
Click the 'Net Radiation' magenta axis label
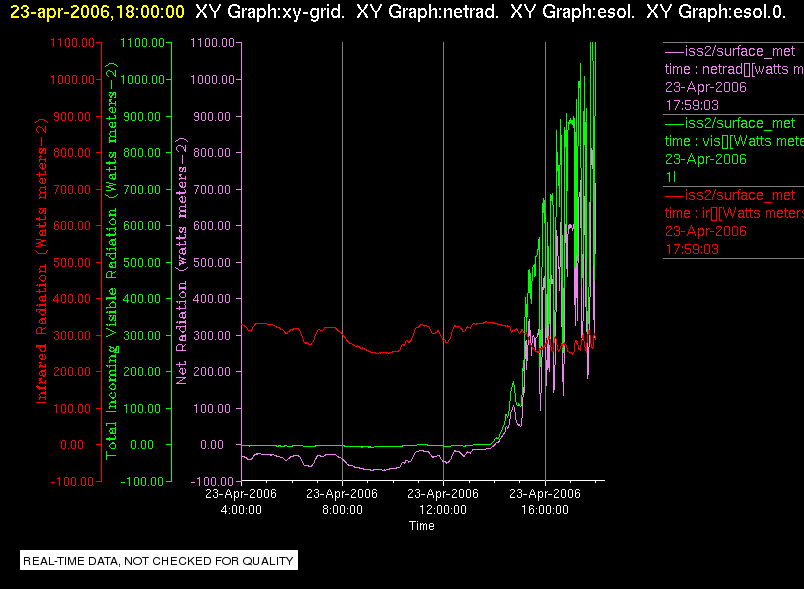[182, 260]
